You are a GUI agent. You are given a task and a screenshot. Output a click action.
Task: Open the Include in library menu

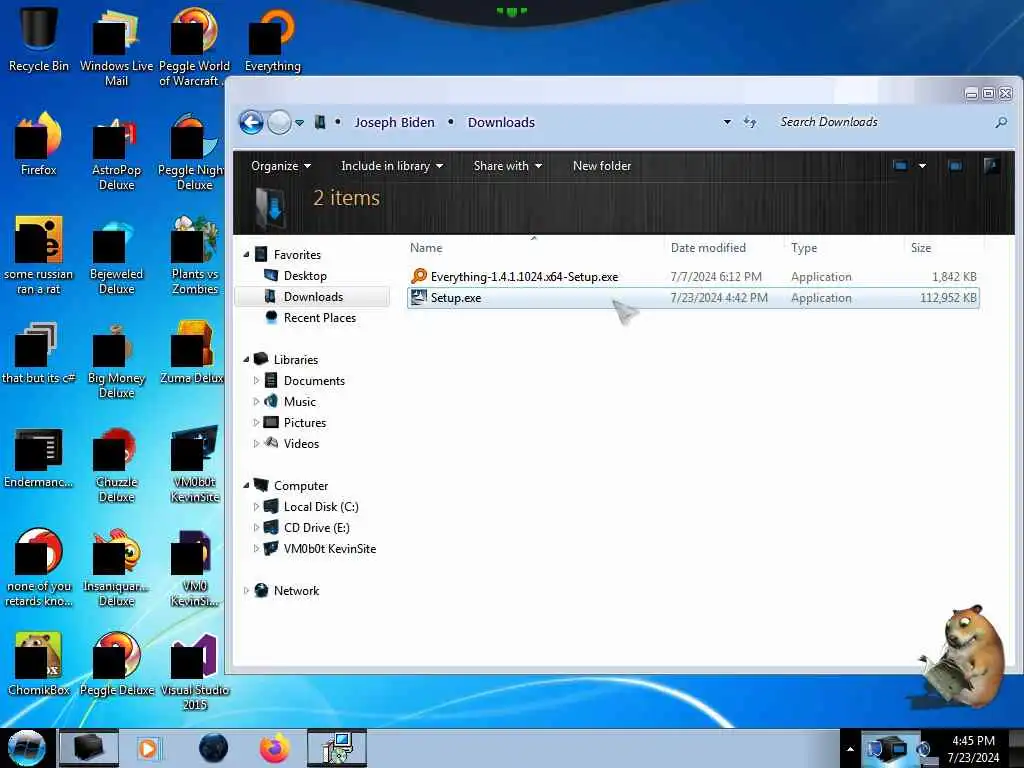coord(392,166)
